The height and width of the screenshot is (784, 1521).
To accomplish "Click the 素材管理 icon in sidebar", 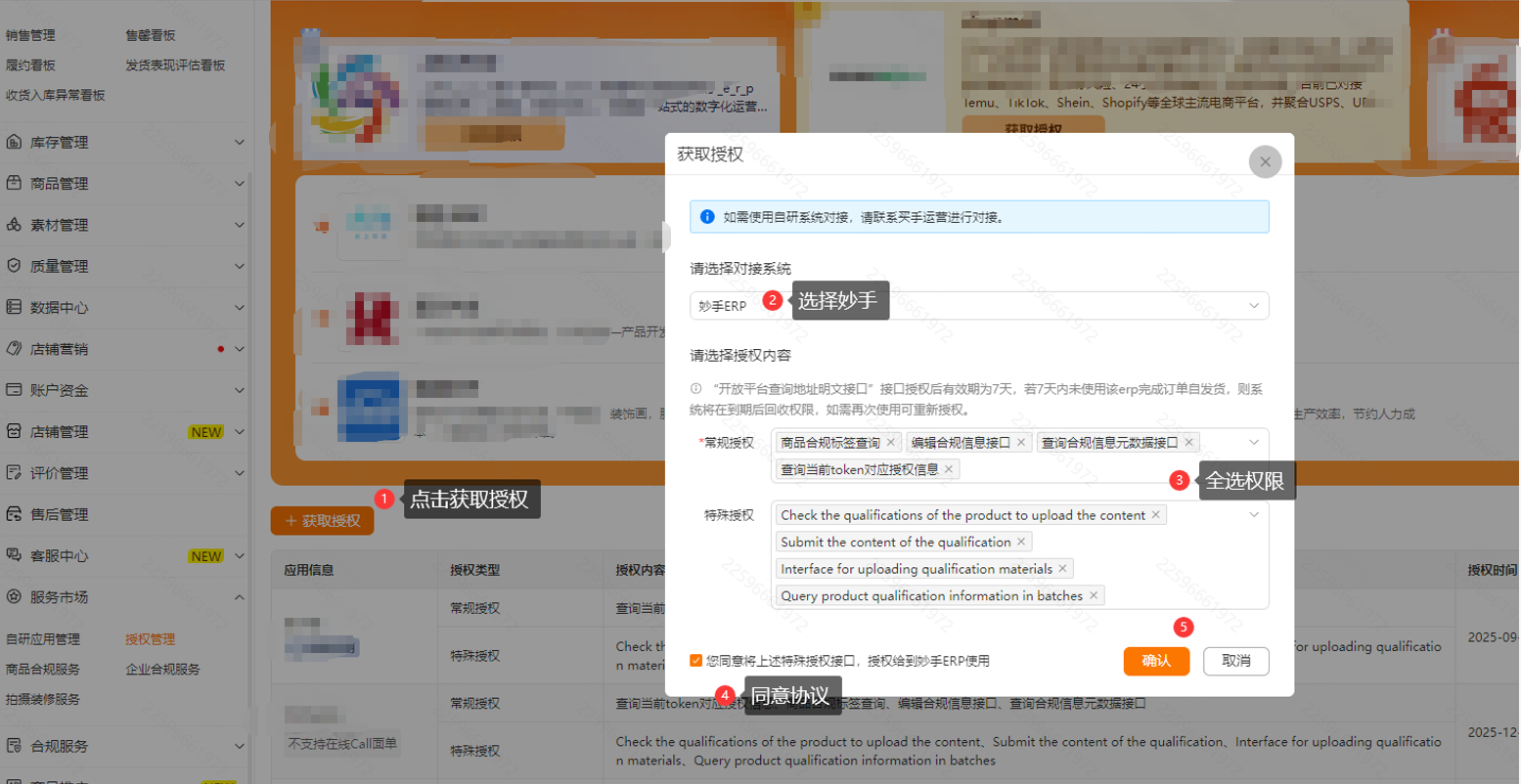I will (14, 225).
